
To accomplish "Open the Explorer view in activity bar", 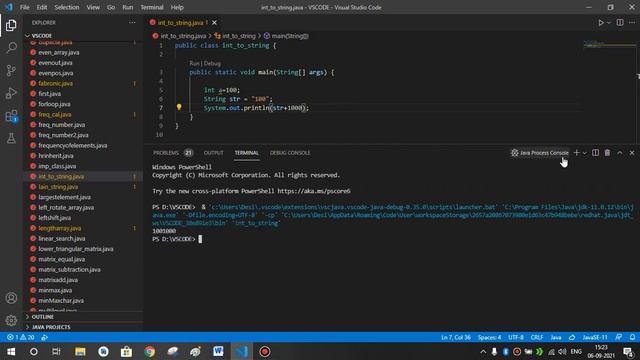I will [11, 25].
